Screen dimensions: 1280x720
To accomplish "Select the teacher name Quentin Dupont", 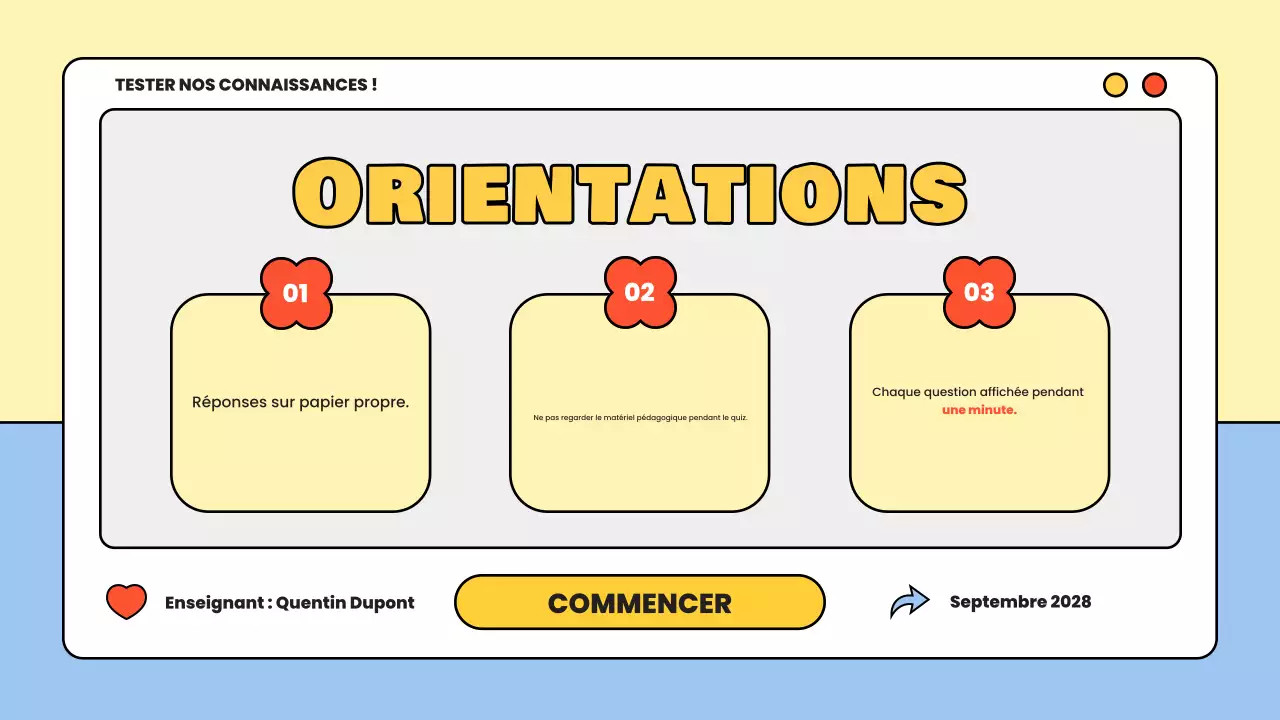I will coord(345,602).
